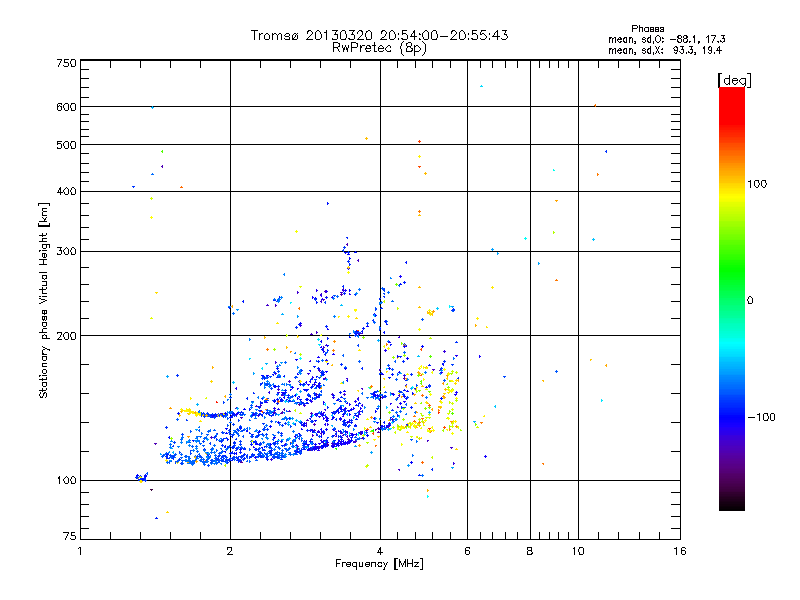Click the frequency axis tick label '8'
800x600 pixels.
click(x=530, y=551)
